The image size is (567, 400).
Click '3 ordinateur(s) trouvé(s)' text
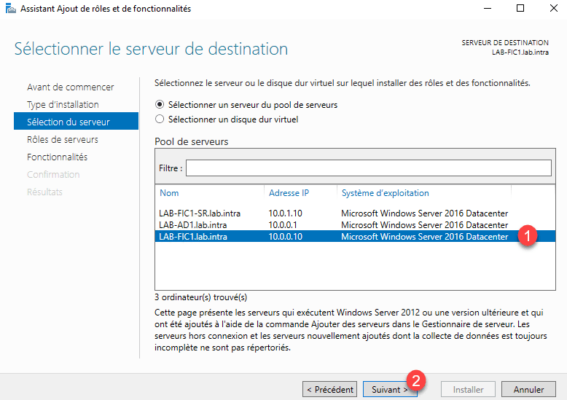tap(201, 297)
